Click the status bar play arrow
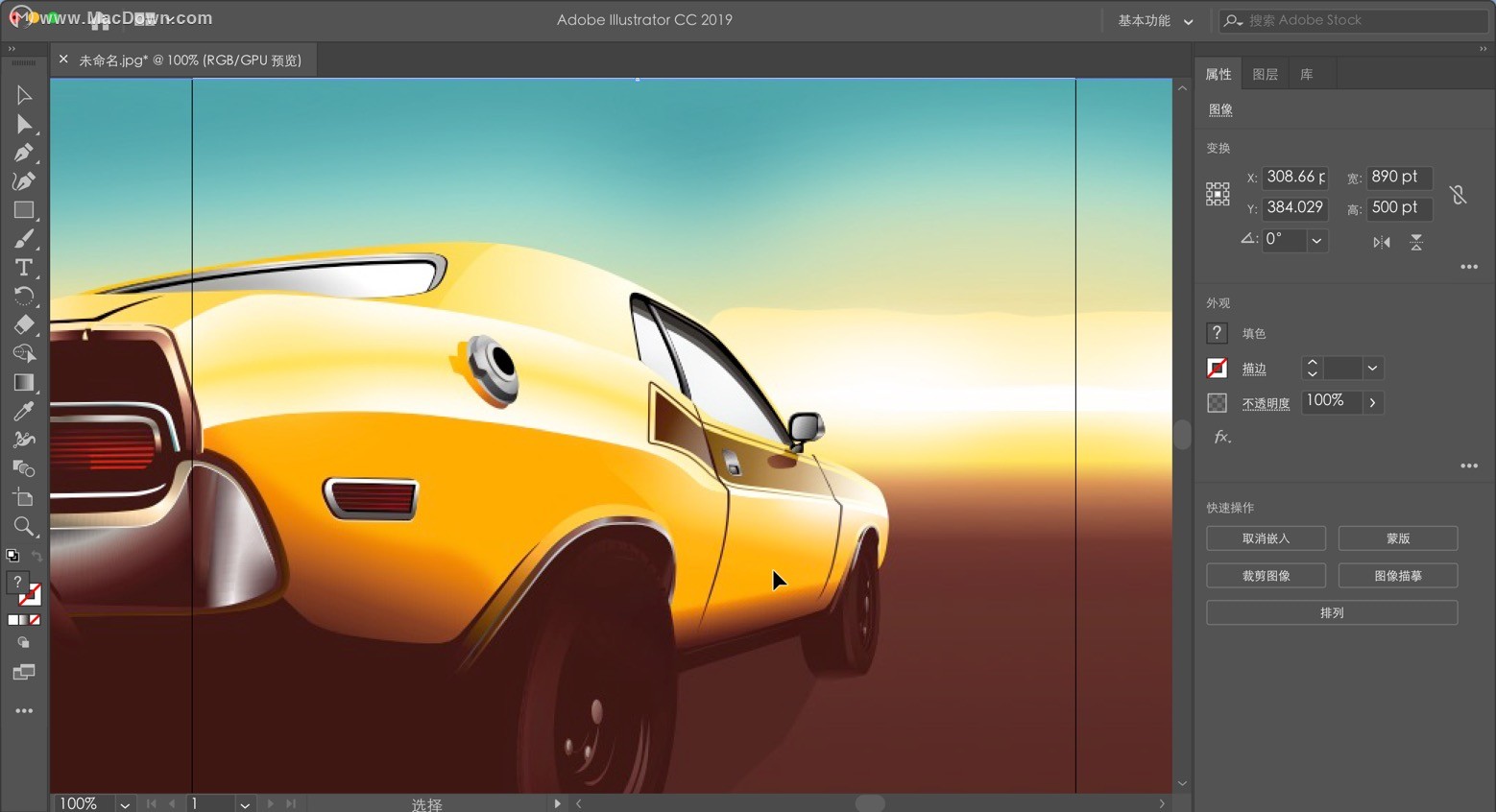 [x=557, y=803]
